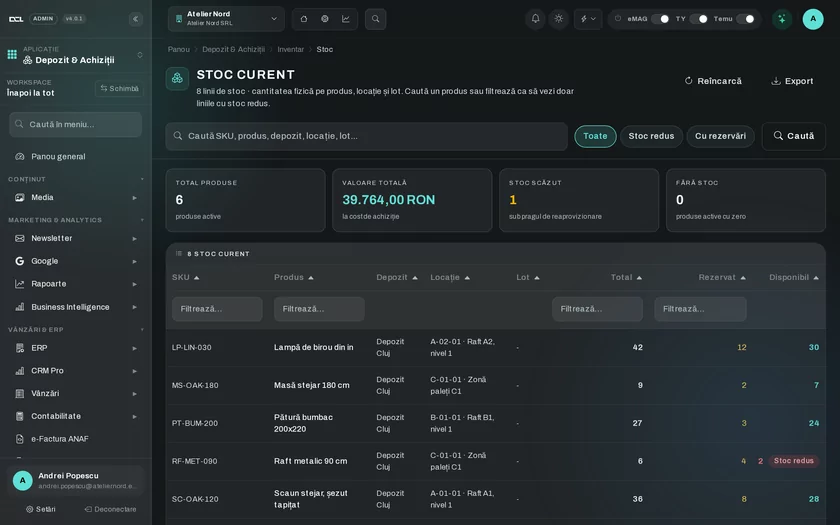Click the Newsletter envelope icon
Screen dimensions: 840x525
[x=20, y=238]
